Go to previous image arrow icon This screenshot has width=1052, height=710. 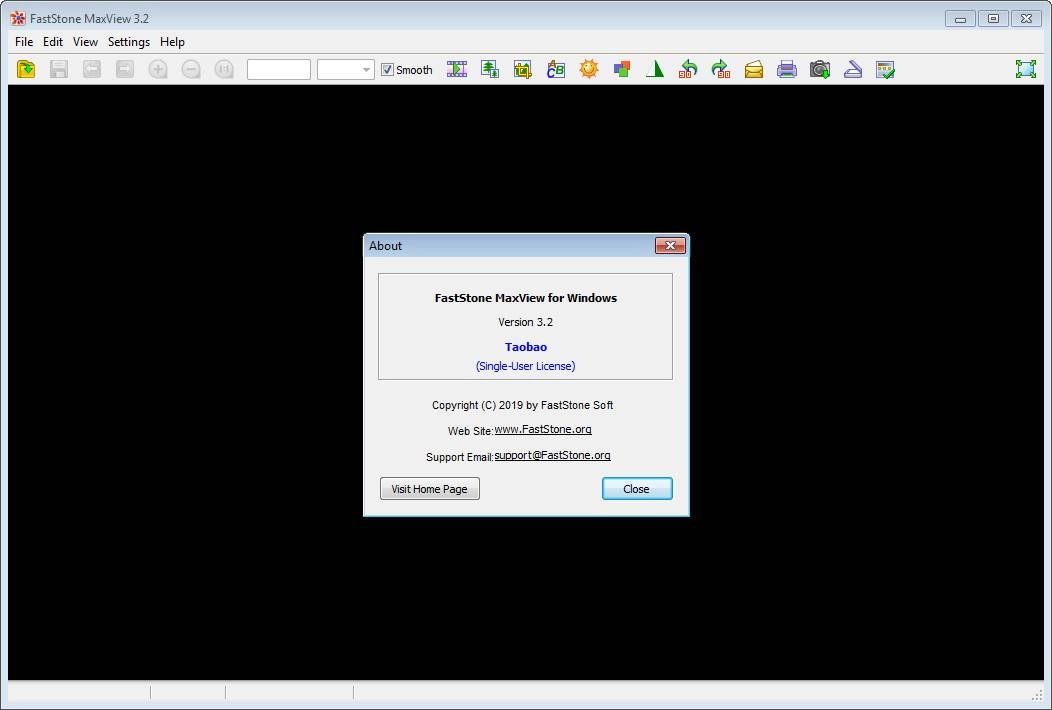(x=91, y=69)
